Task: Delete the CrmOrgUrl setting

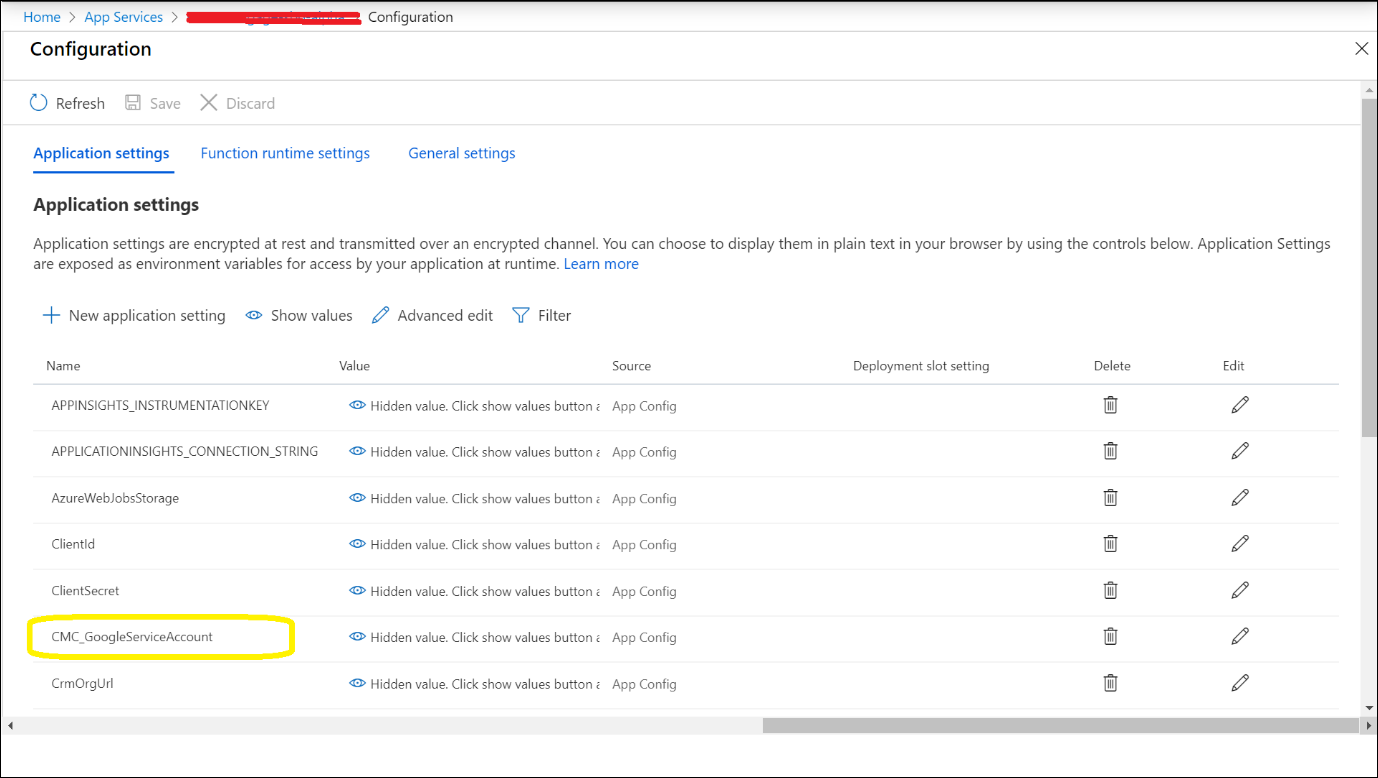Action: point(1110,683)
